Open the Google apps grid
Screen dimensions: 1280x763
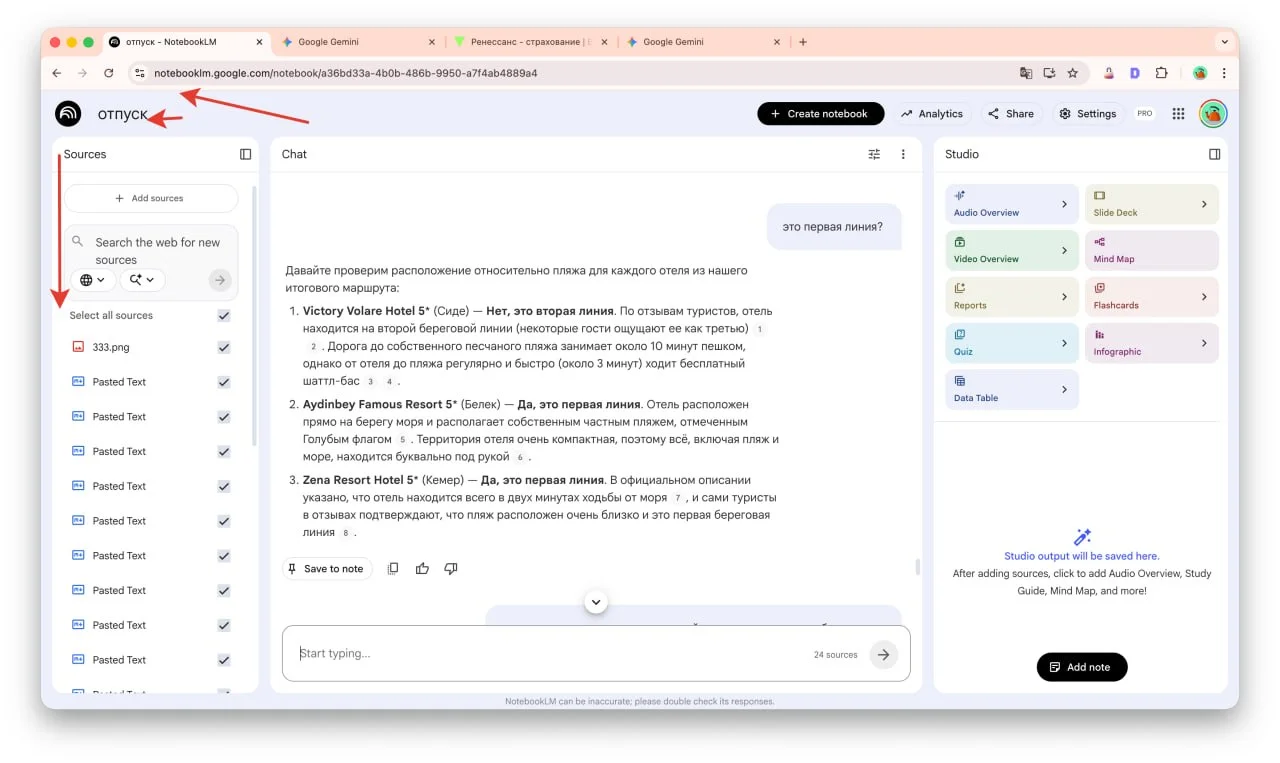(x=1179, y=114)
